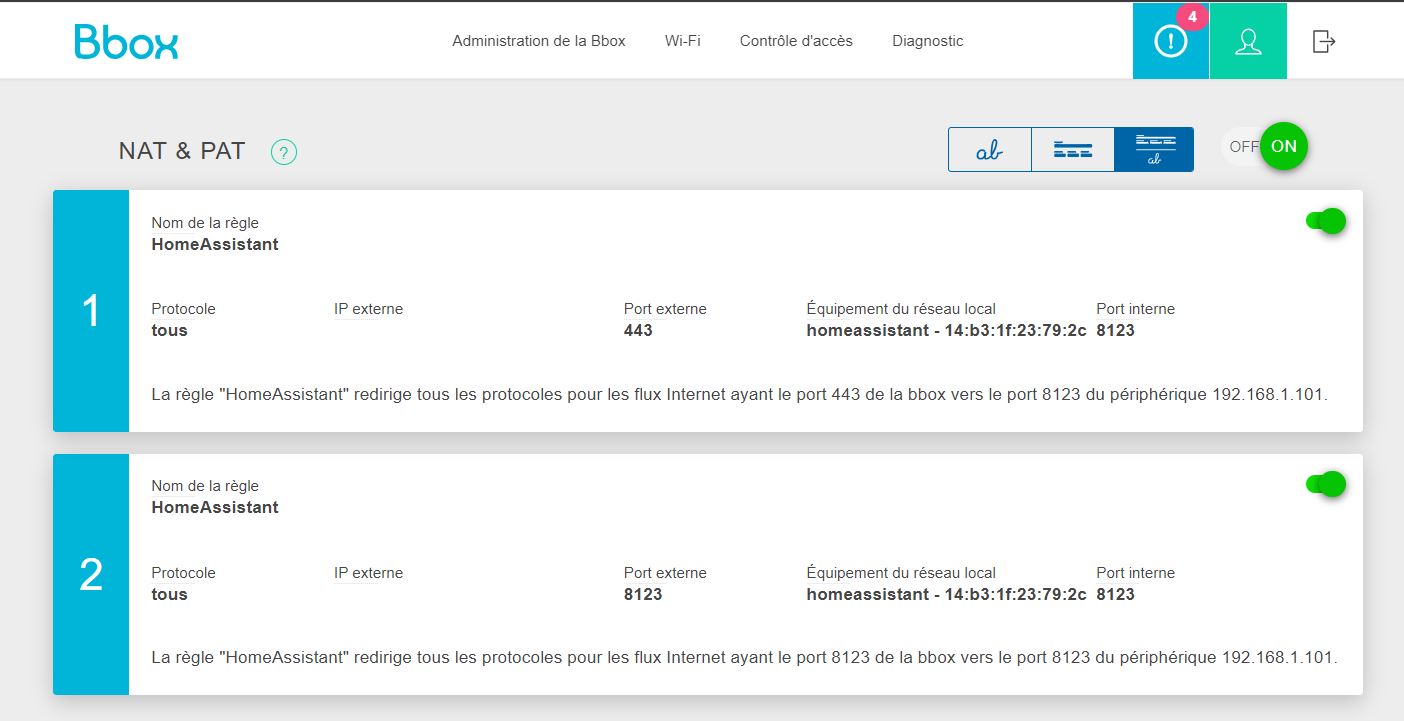Switch to table-only view
Viewport: 1404px width, 721px height.
(1072, 150)
